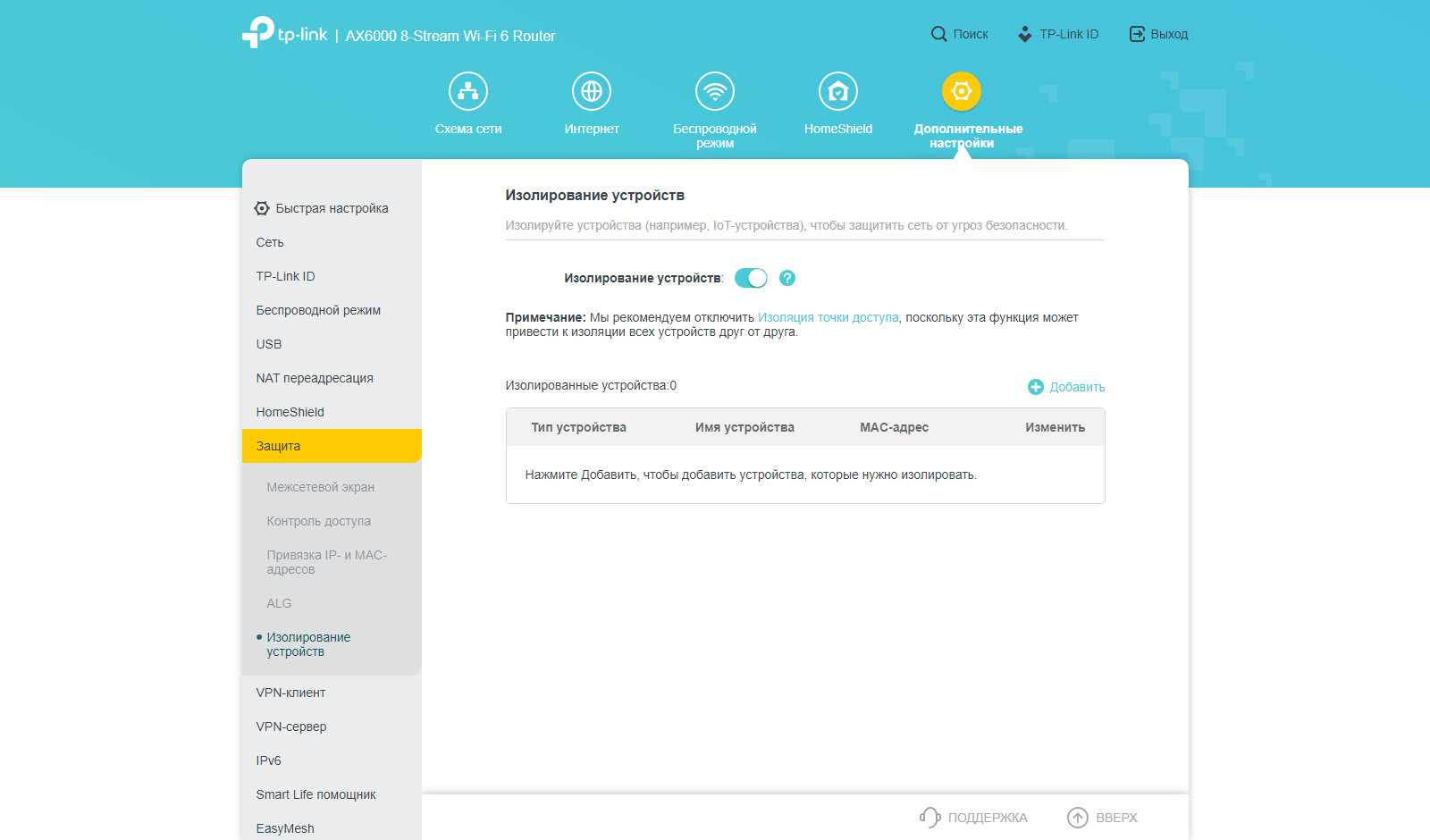Open the USB sidebar section
The height and width of the screenshot is (840, 1430).
[x=332, y=344]
